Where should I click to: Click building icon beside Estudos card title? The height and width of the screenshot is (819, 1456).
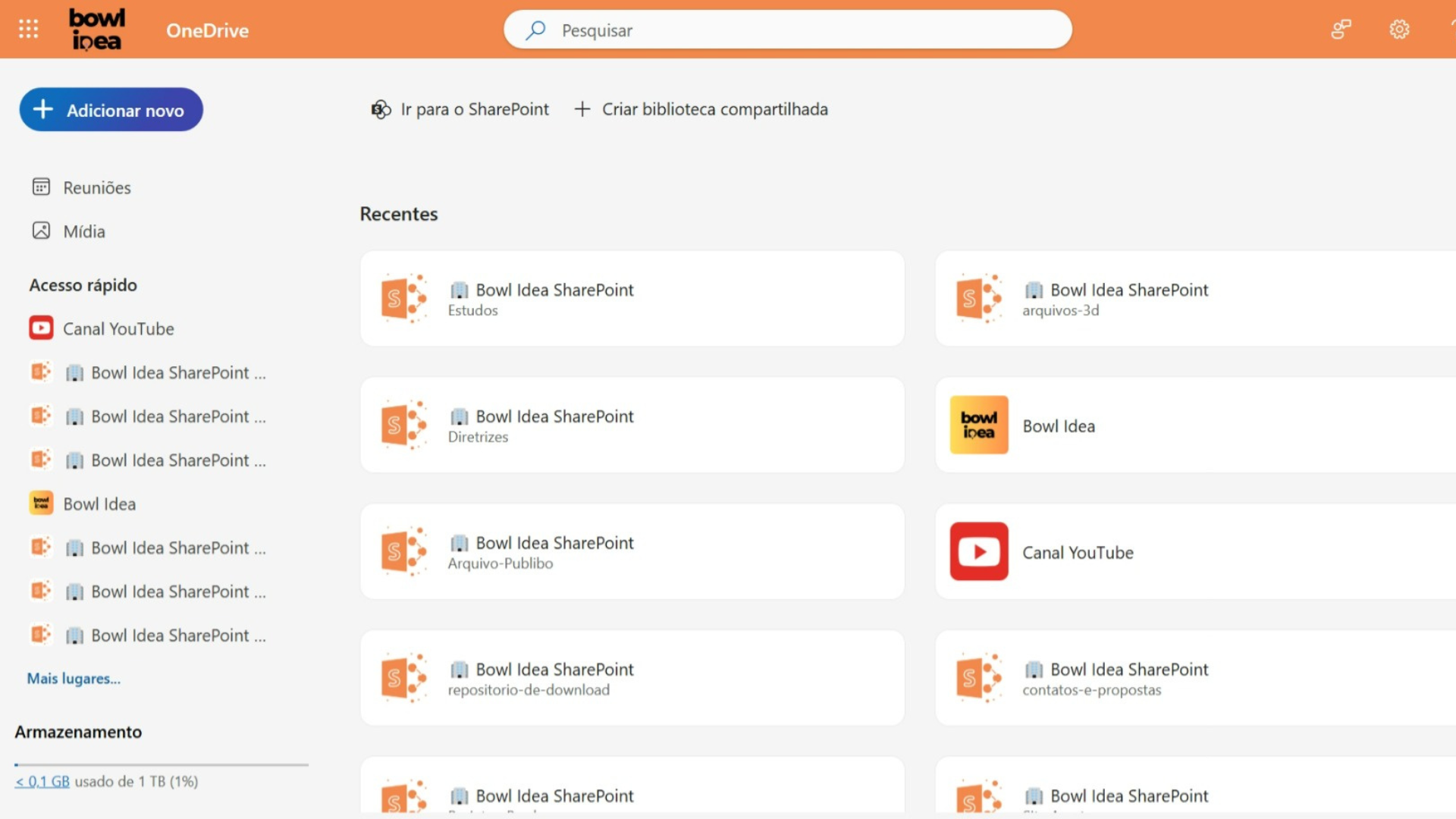pyautogui.click(x=459, y=290)
